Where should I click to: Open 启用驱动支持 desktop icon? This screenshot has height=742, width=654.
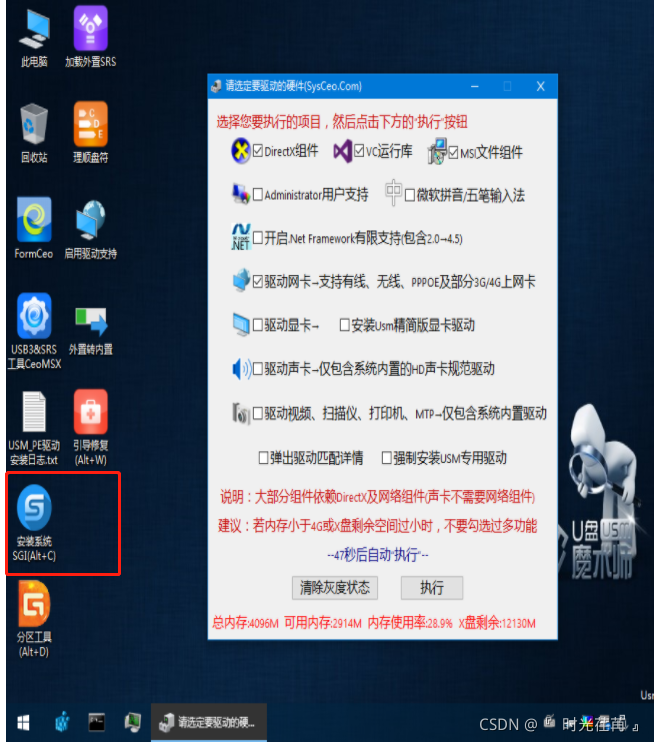[x=90, y=230]
